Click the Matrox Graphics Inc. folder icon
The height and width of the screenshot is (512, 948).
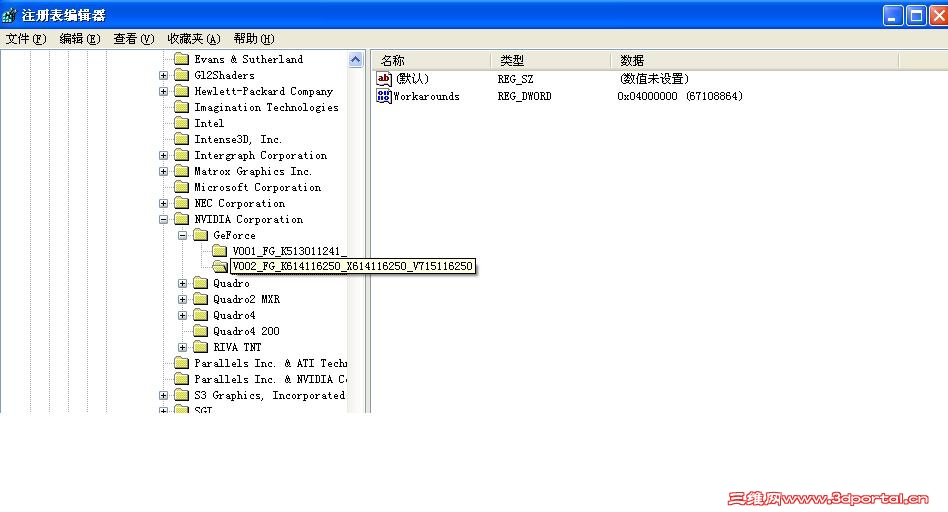181,171
